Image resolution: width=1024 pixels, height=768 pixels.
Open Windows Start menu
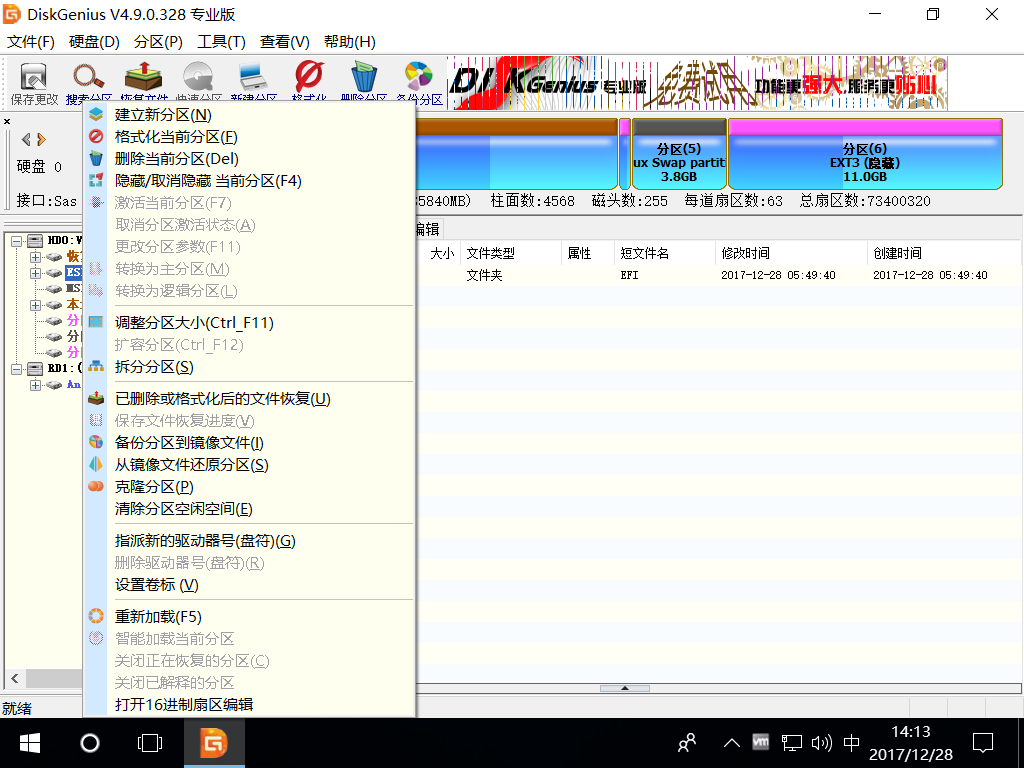(29, 743)
